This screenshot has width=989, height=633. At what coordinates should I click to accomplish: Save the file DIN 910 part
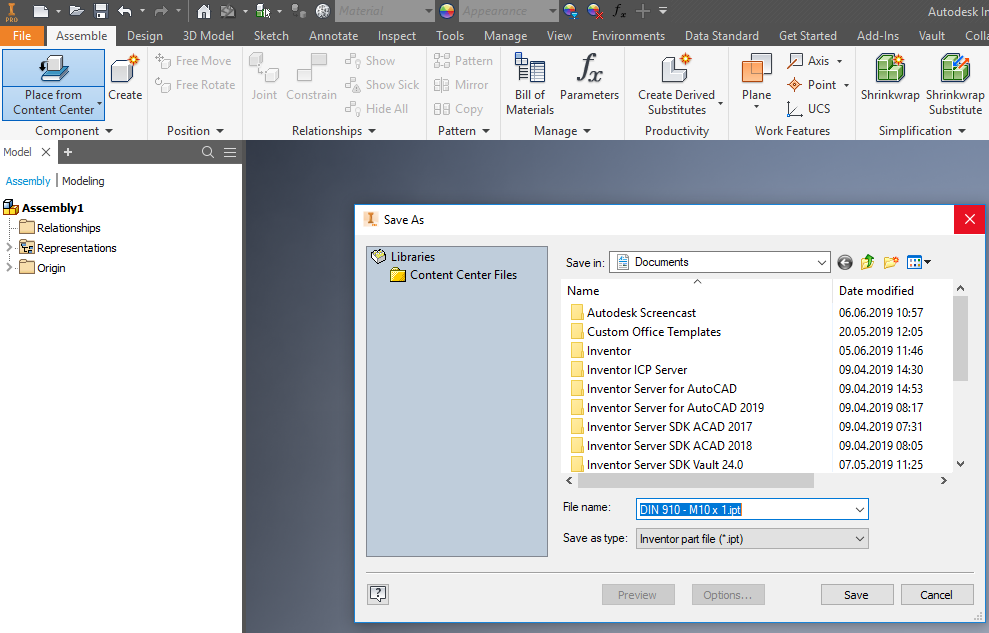click(x=857, y=594)
